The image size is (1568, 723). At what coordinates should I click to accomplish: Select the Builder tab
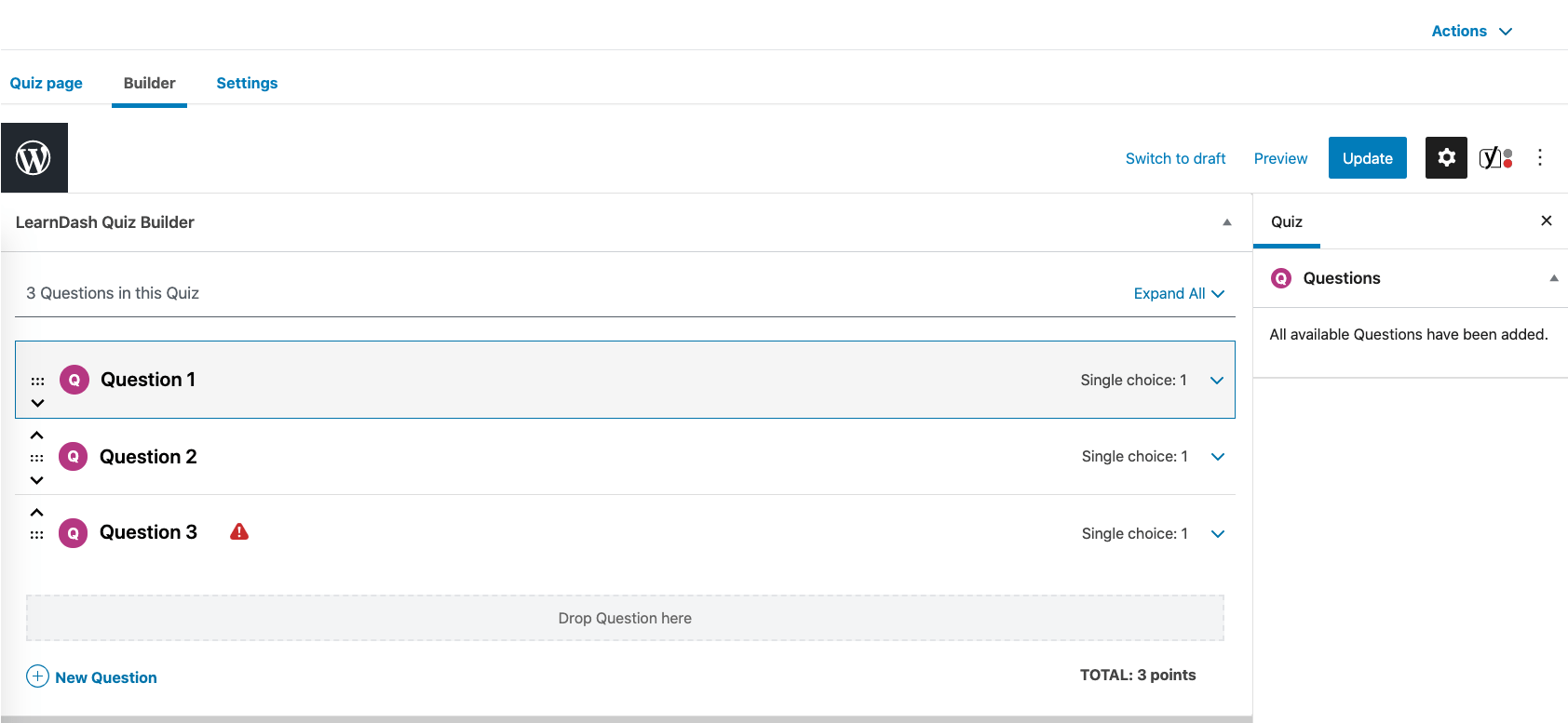pyautogui.click(x=149, y=83)
